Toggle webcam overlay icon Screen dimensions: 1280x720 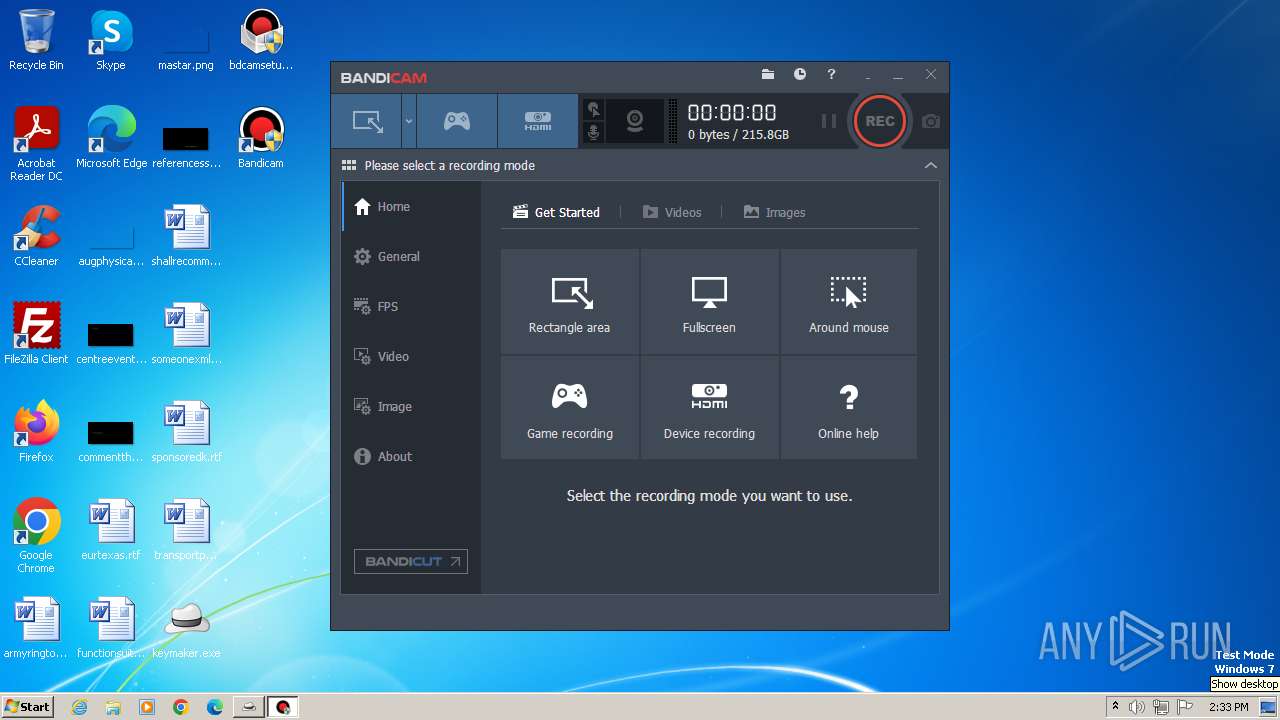635,121
